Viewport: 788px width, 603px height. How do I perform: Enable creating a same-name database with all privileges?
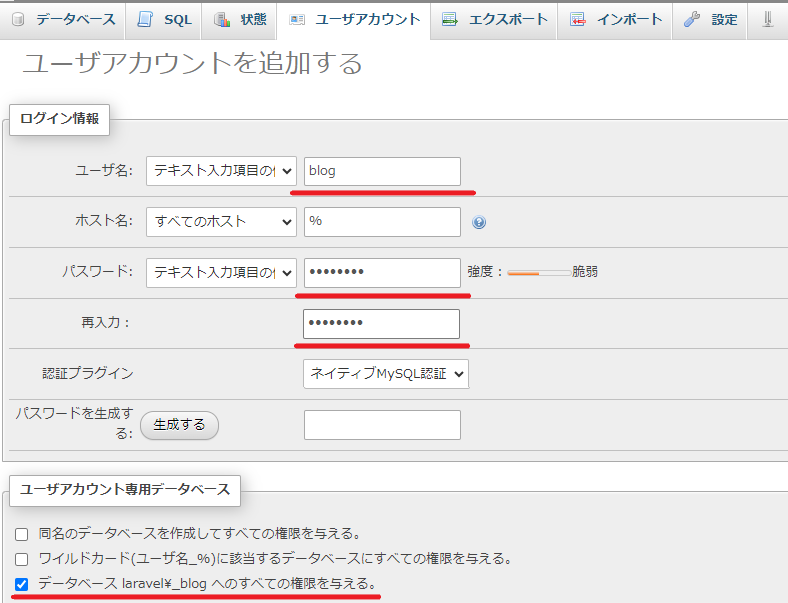(x=21, y=534)
